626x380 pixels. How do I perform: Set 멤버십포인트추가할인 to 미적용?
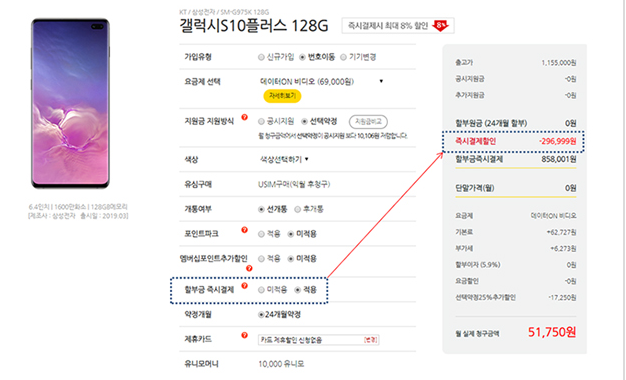tap(291, 259)
